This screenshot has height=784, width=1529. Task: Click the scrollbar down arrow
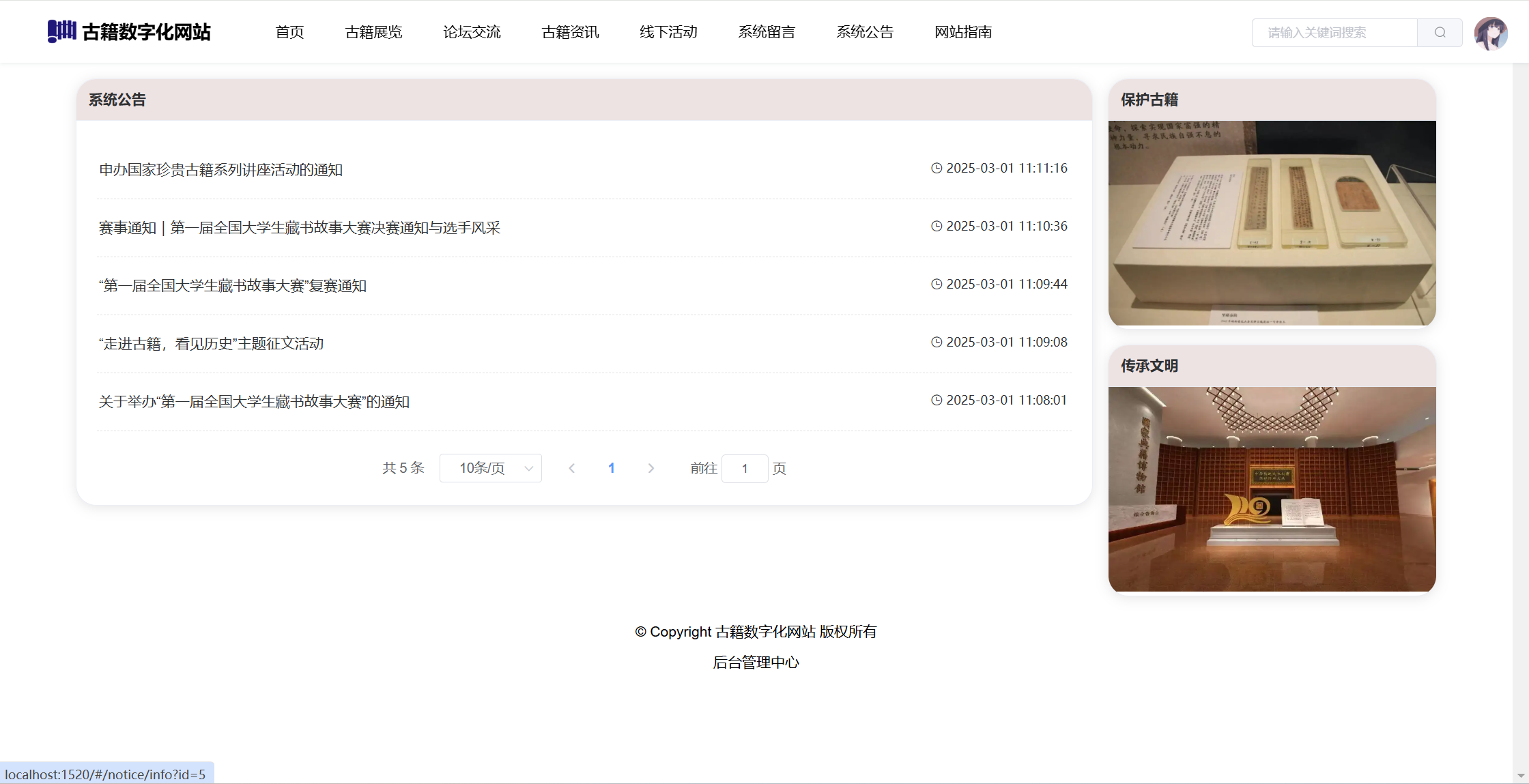(x=1520, y=776)
